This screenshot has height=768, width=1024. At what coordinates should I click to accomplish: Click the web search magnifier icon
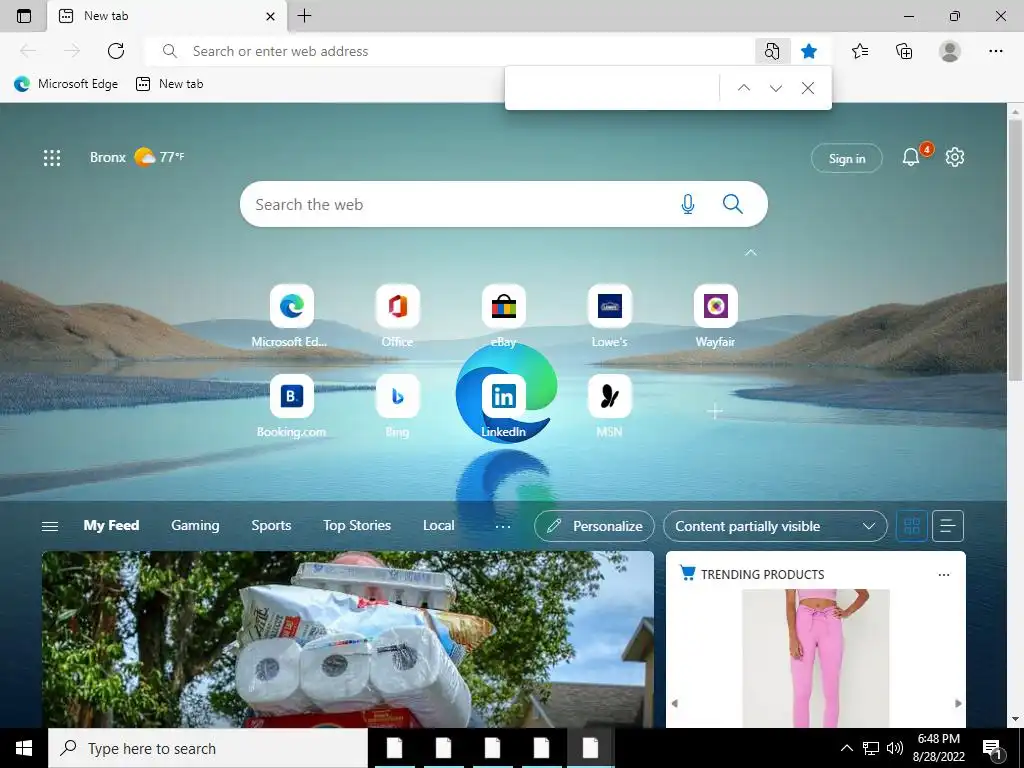733,204
